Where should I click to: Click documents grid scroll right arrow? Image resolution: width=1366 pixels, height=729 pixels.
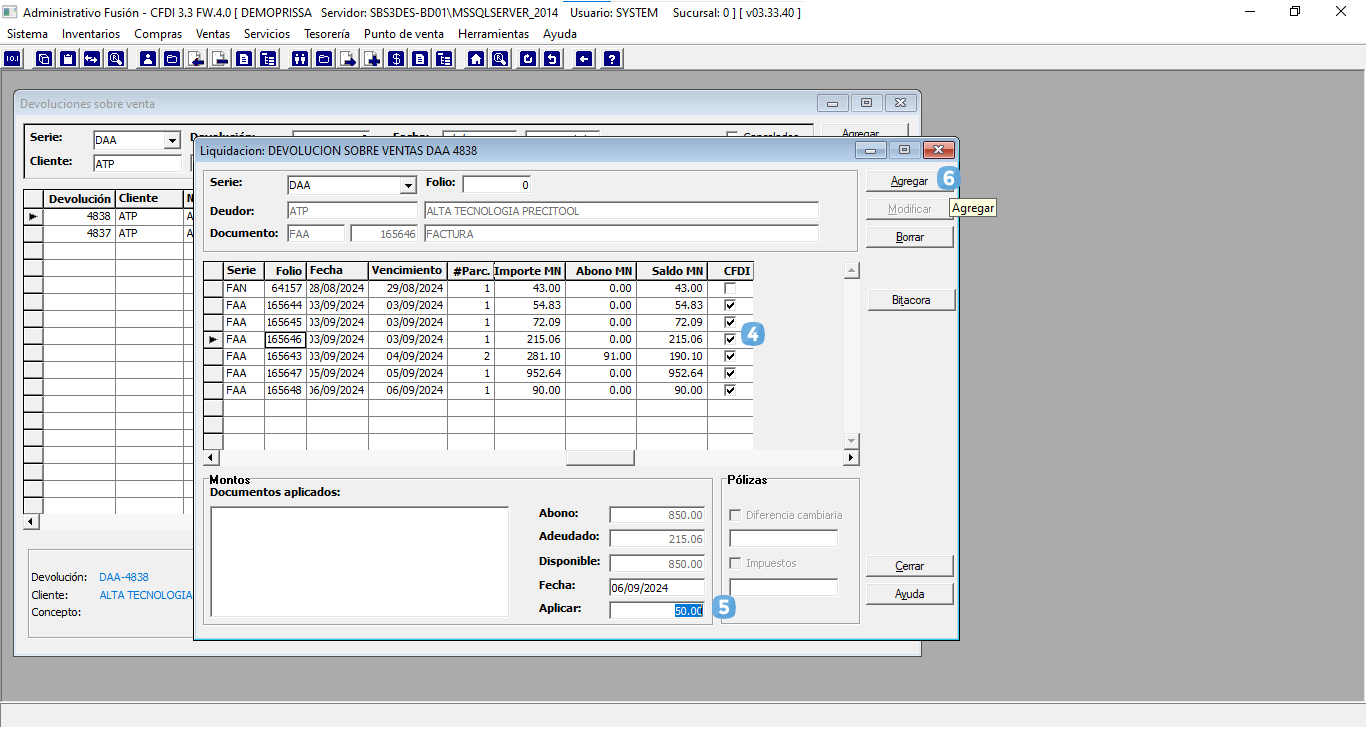(851, 458)
